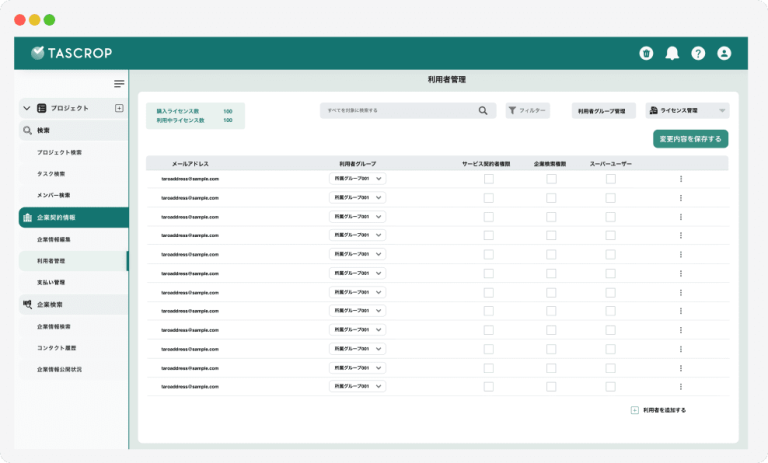
Task: Open the 利用者グループ dropdown in the first row
Action: point(358,179)
